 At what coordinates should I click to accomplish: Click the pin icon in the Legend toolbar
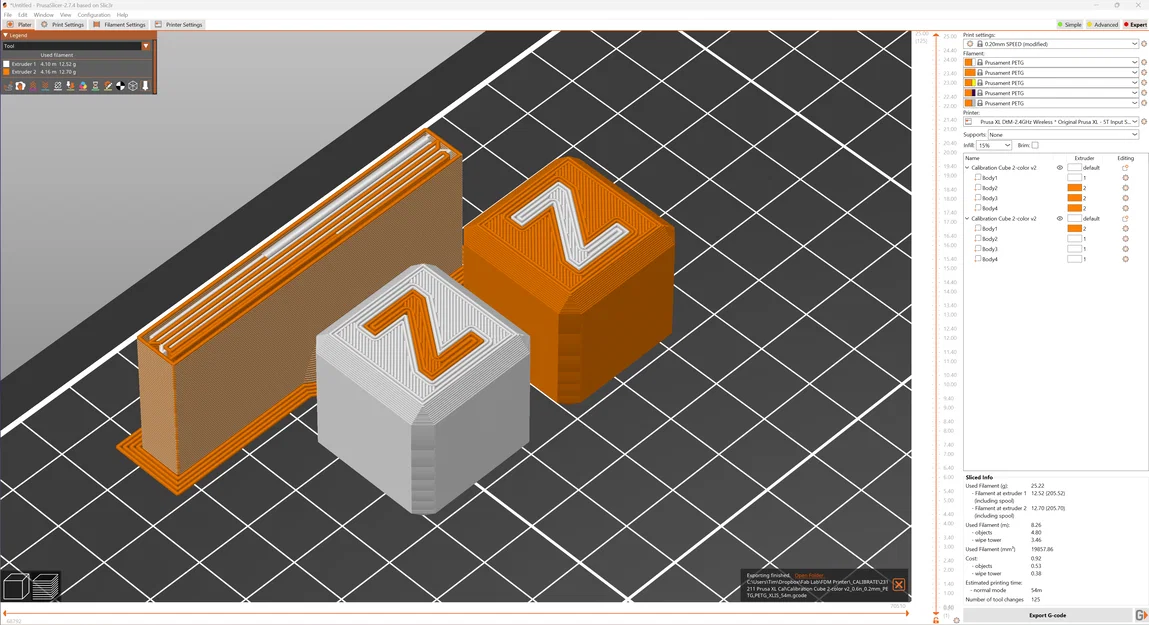coord(145,86)
